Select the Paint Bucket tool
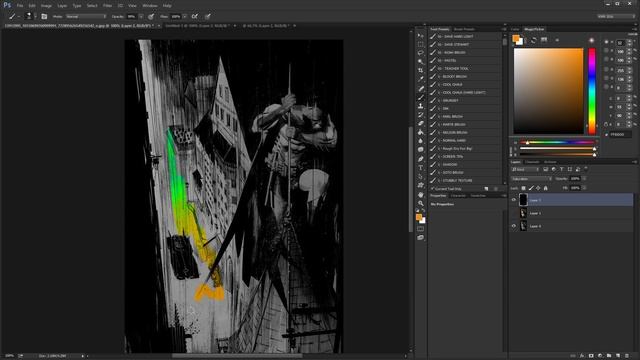The image size is (640, 360). coord(420,132)
